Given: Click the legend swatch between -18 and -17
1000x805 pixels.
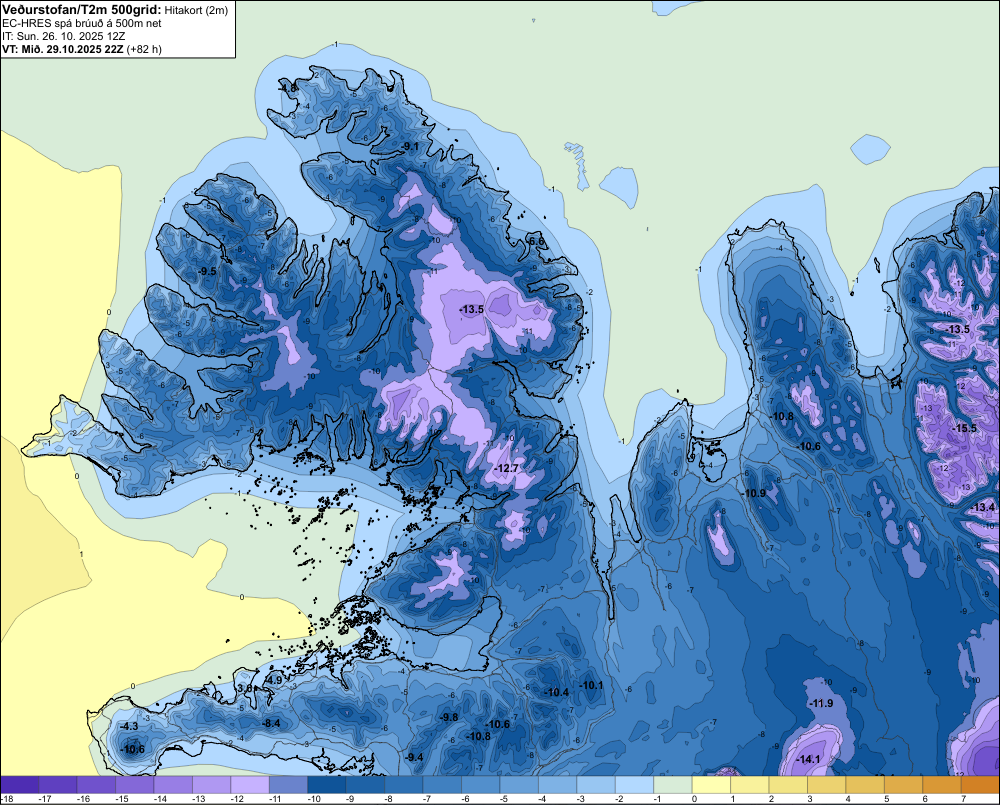Looking at the screenshot, I should coord(20,785).
